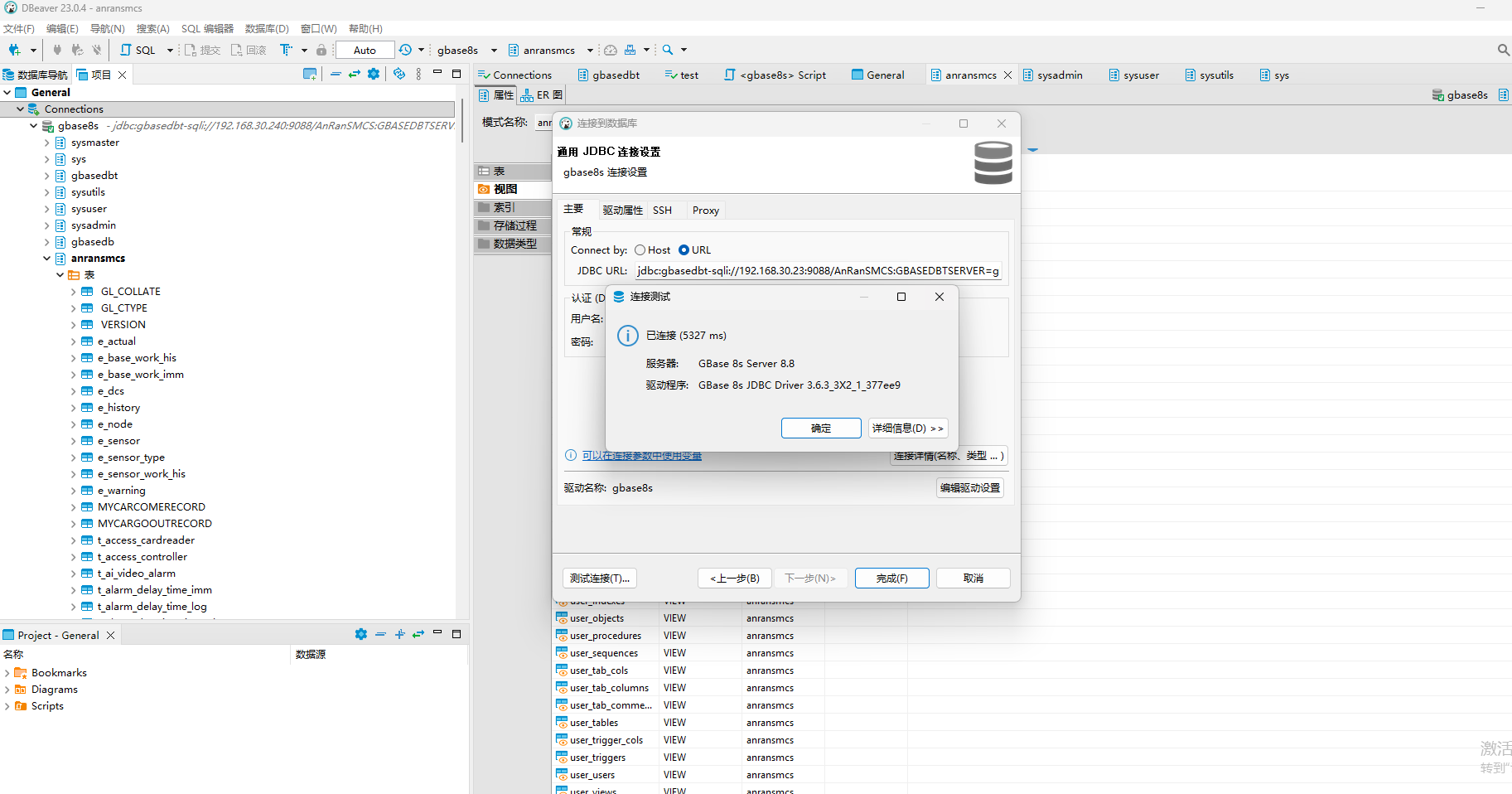Switch to the Proxy tab
The width and height of the screenshot is (1512, 794).
click(706, 211)
